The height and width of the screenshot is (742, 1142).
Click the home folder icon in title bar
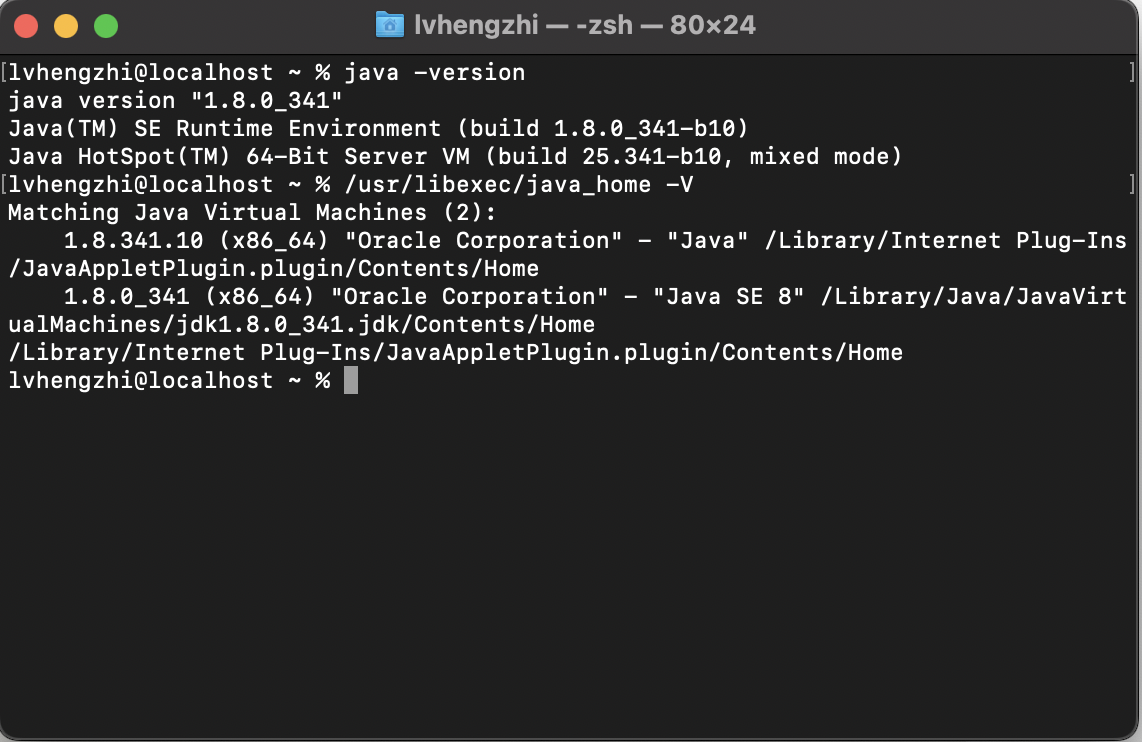tap(390, 25)
